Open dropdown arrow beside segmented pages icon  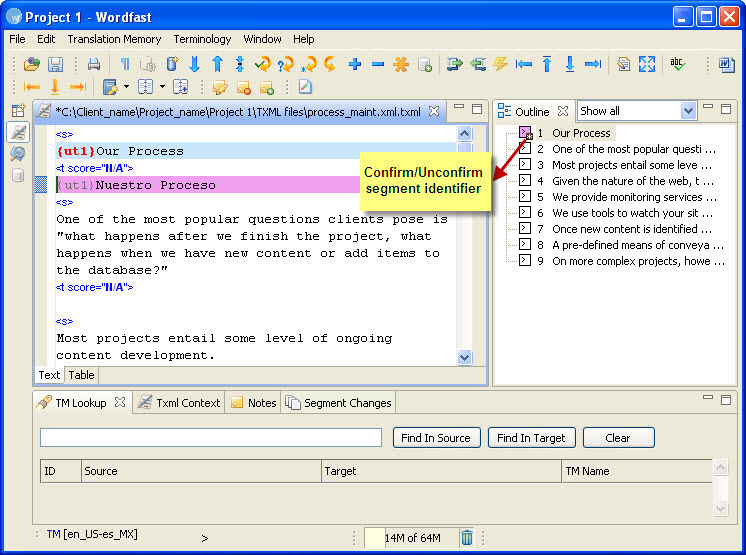[x=162, y=87]
